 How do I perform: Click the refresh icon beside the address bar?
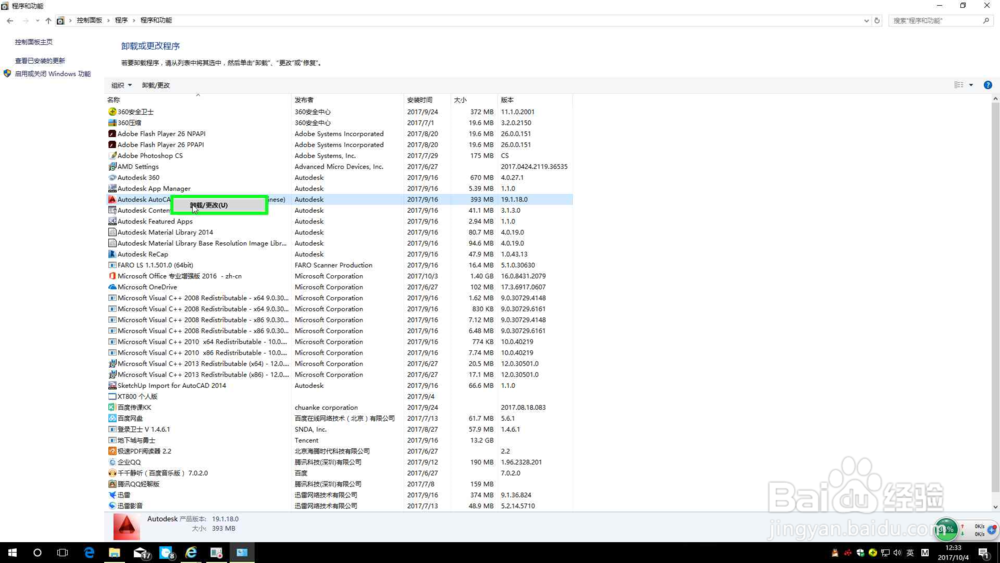[x=877, y=20]
